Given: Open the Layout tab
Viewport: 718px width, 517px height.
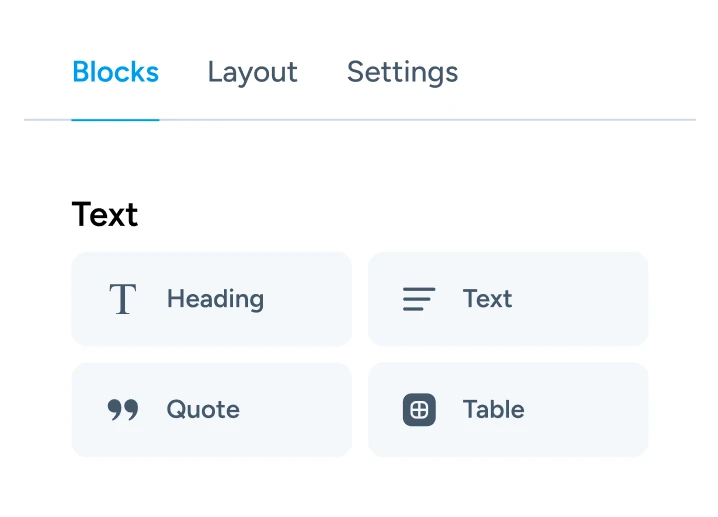Looking at the screenshot, I should coord(252,72).
